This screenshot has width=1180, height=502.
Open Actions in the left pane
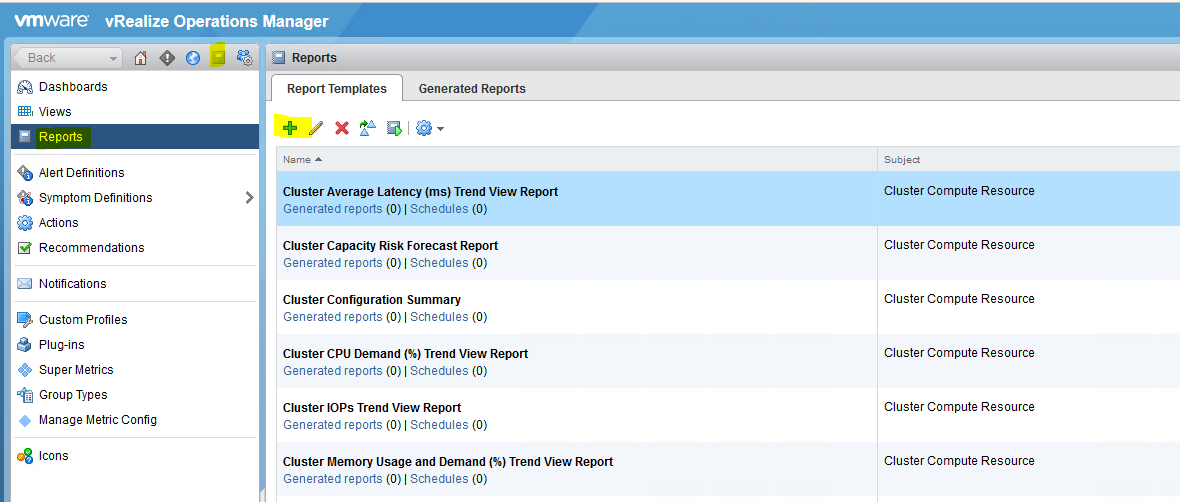pyautogui.click(x=59, y=223)
